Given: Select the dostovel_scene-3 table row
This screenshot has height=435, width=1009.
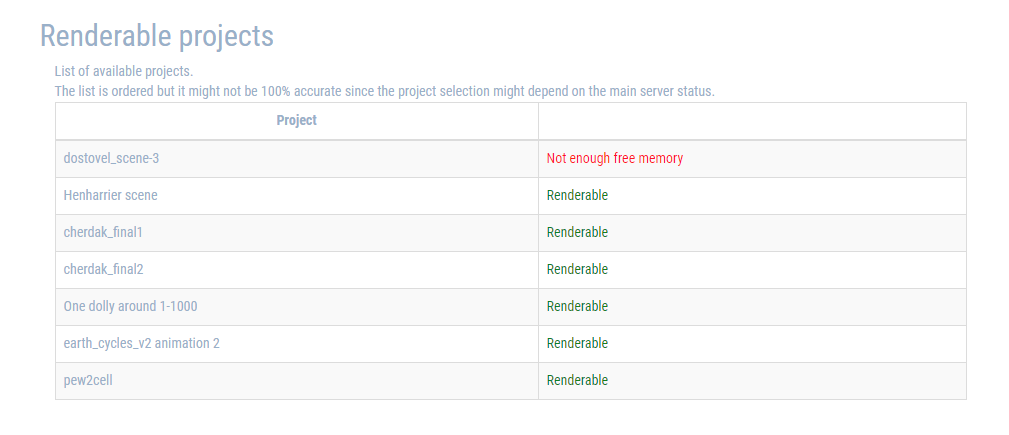Looking at the screenshot, I should tap(511, 158).
